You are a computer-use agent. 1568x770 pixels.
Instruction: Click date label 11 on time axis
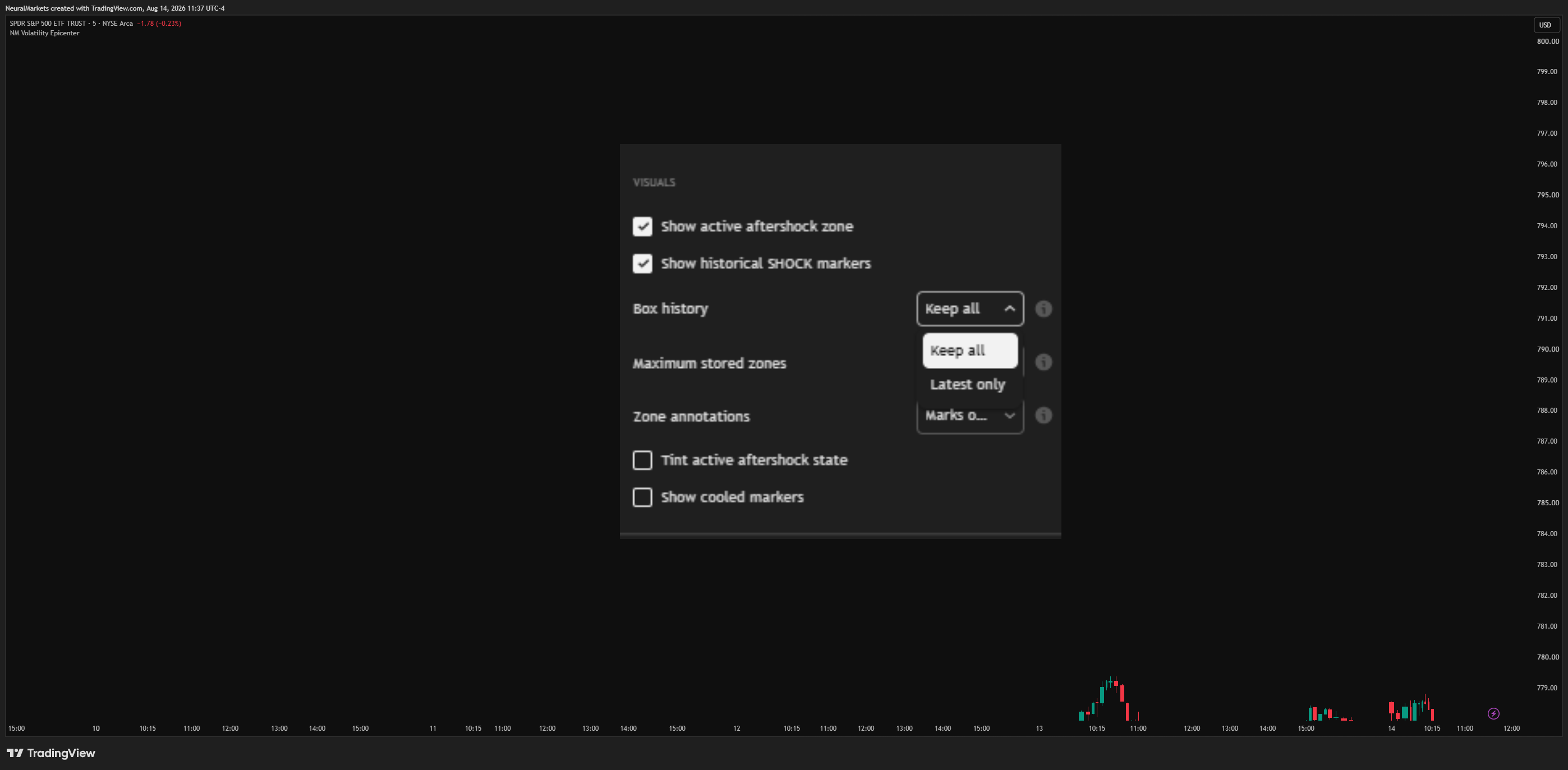433,728
